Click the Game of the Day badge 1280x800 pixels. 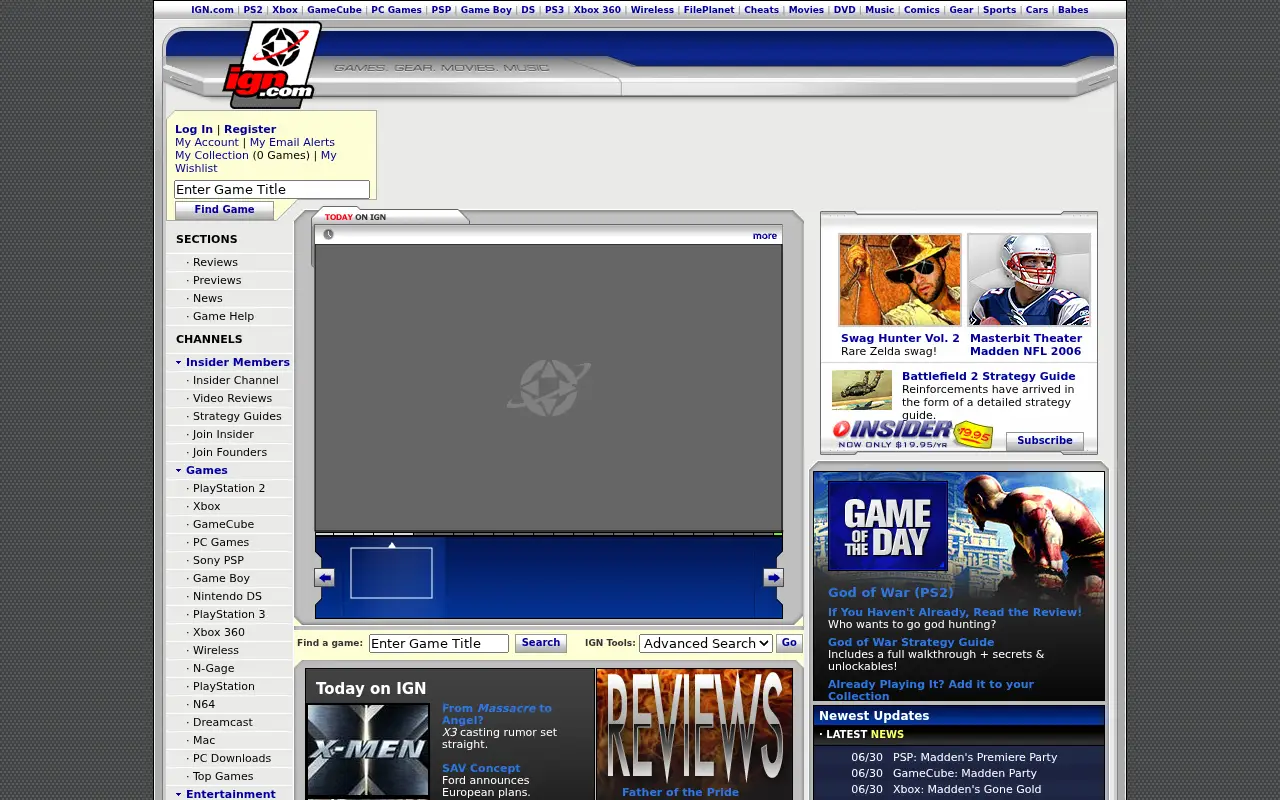click(x=887, y=526)
